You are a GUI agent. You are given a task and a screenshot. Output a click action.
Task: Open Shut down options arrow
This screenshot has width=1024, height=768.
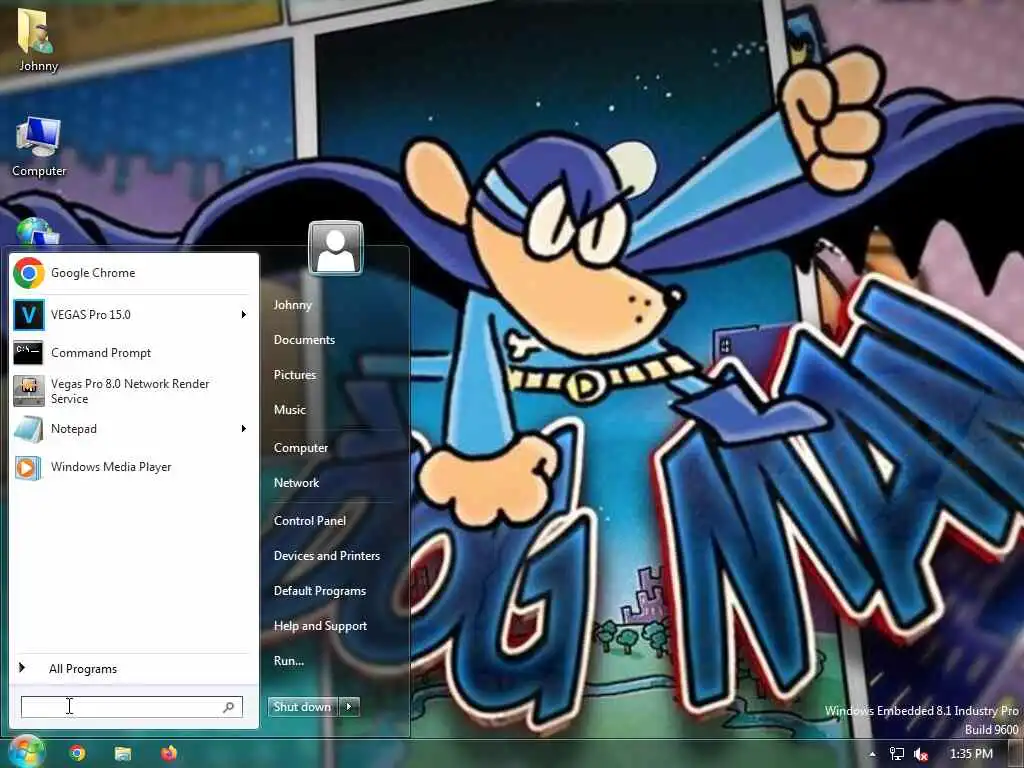(x=349, y=707)
